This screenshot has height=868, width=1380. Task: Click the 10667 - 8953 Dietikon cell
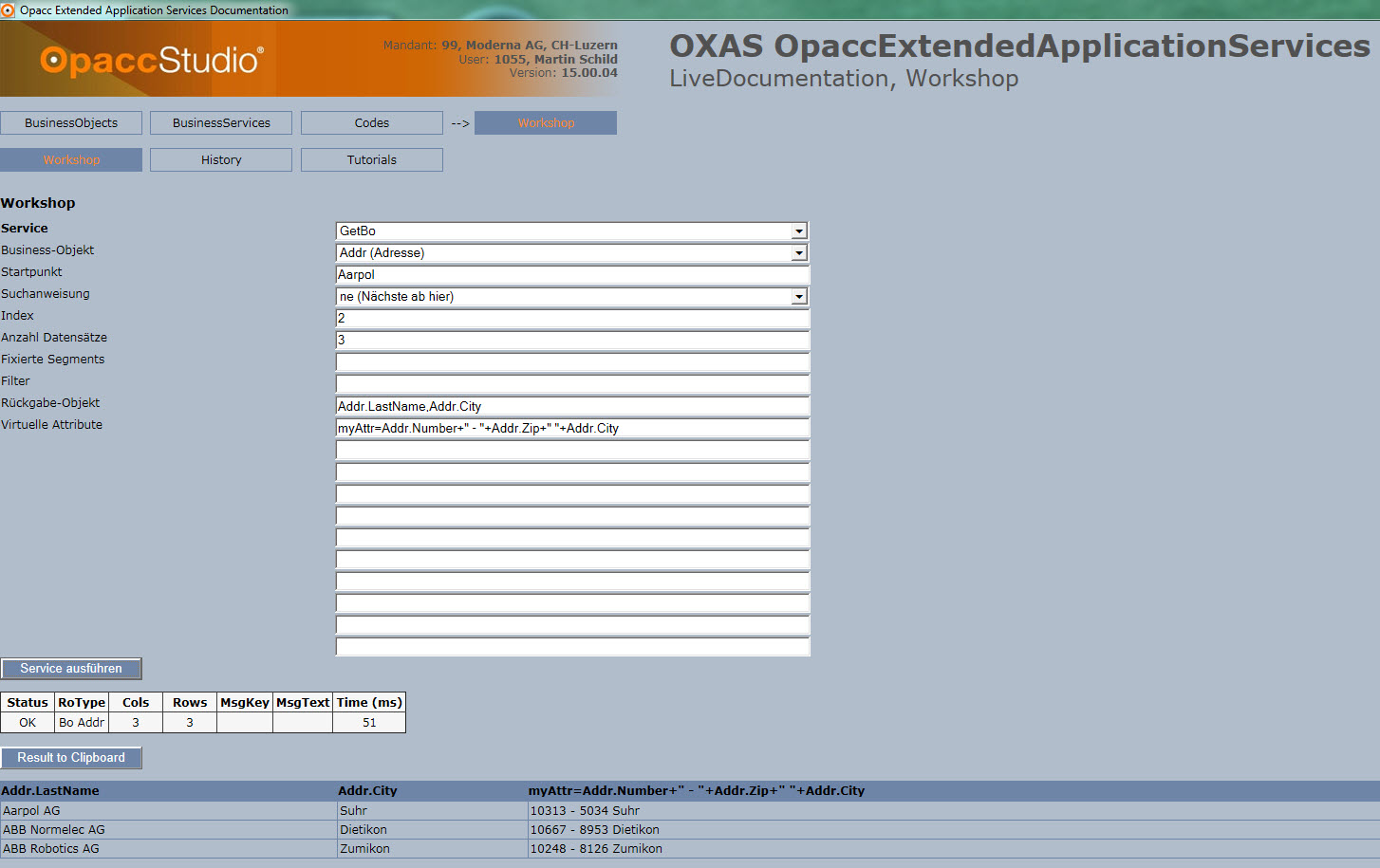[954, 830]
